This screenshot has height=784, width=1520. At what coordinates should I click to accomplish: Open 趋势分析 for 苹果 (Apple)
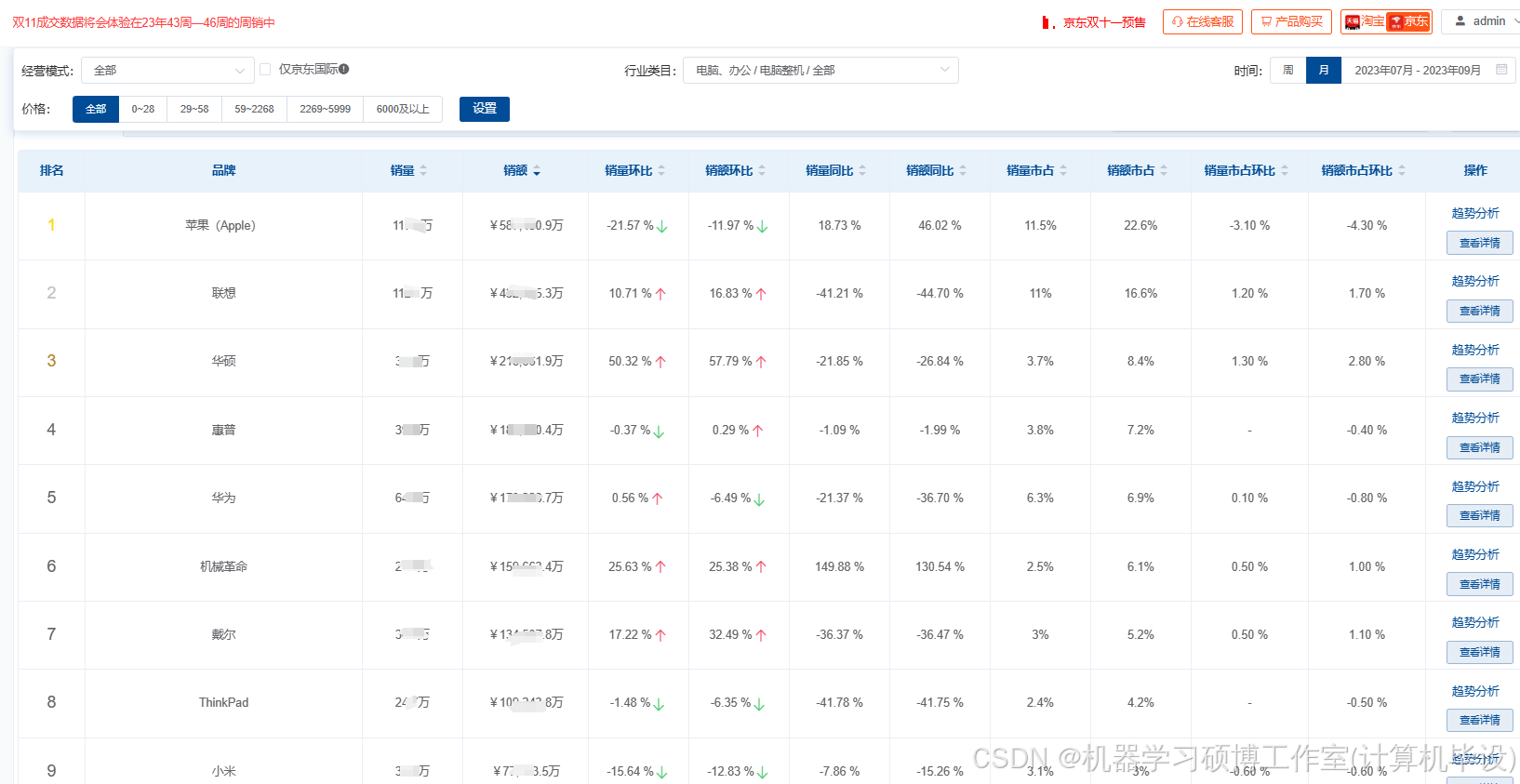(1475, 213)
